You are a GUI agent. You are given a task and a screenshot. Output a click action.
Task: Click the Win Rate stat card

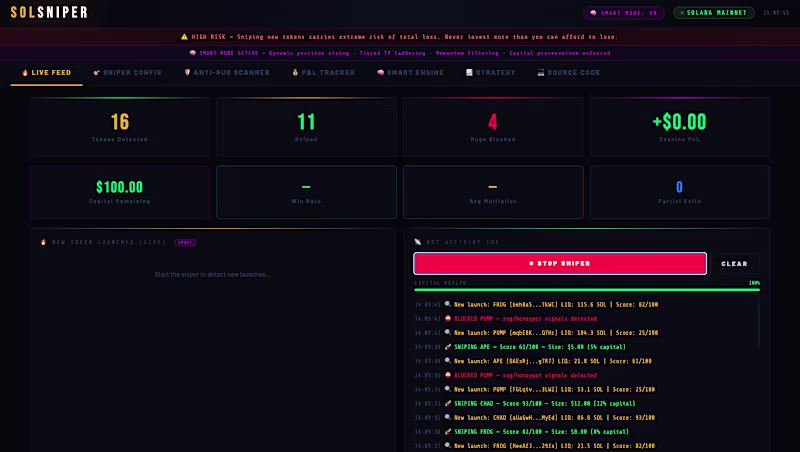pyautogui.click(x=306, y=192)
